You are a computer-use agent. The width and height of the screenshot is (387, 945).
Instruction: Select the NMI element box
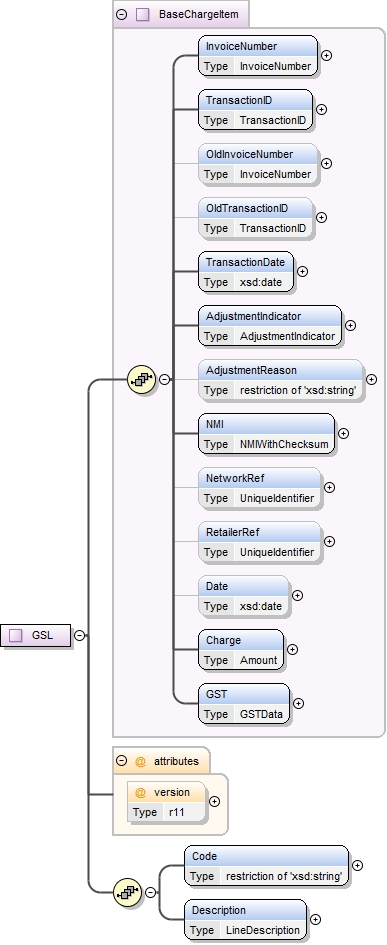click(x=266, y=433)
